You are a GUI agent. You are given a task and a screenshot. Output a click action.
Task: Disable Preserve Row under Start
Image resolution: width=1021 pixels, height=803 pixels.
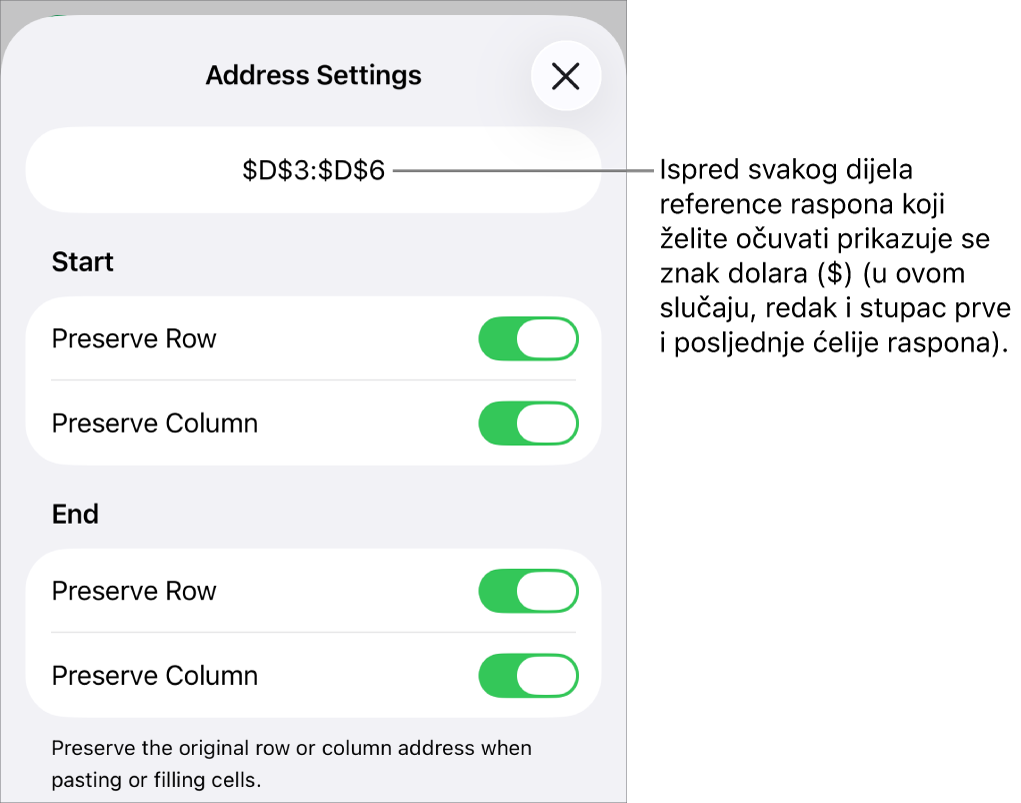click(528, 339)
